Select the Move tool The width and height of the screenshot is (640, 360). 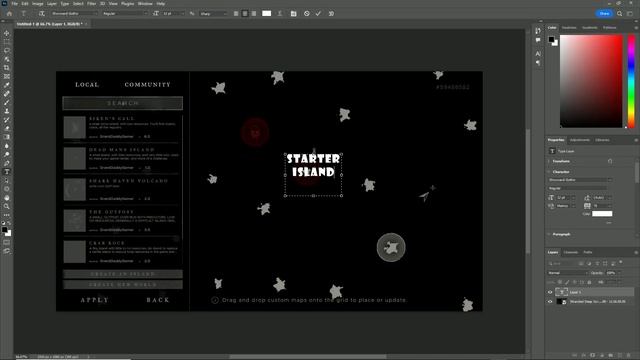(7, 33)
